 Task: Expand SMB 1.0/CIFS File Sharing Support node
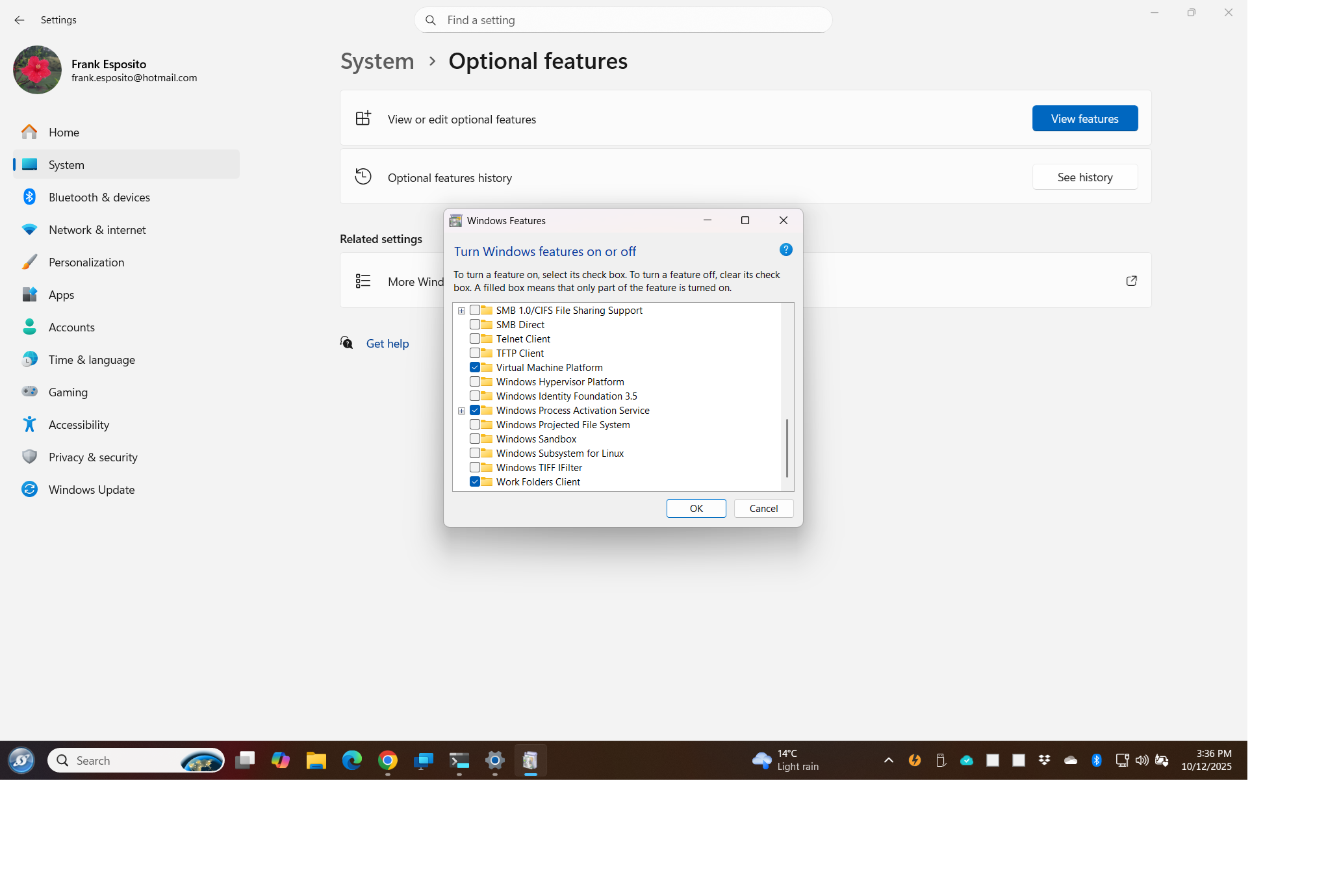point(461,311)
